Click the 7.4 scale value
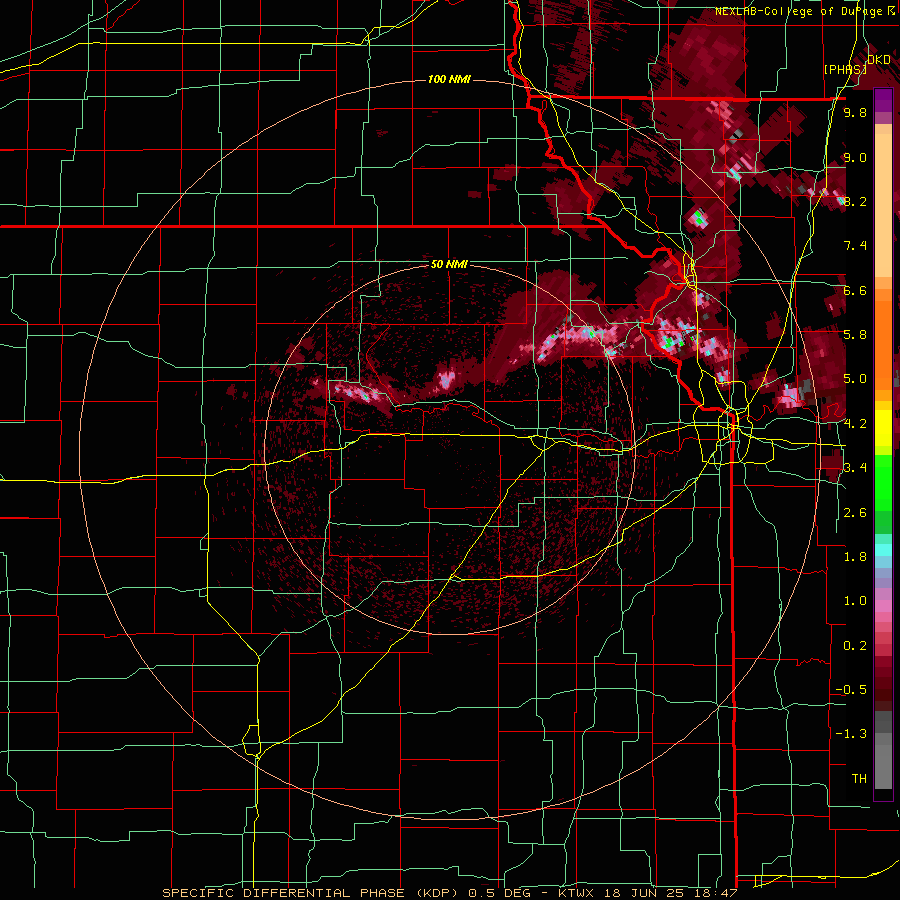900x900 pixels. [855, 246]
